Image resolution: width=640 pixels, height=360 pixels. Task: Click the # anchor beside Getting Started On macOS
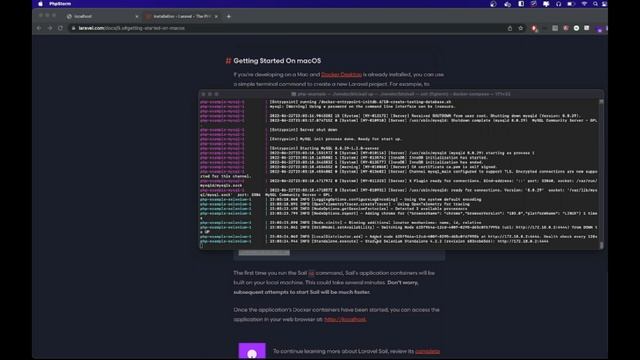pos(228,61)
